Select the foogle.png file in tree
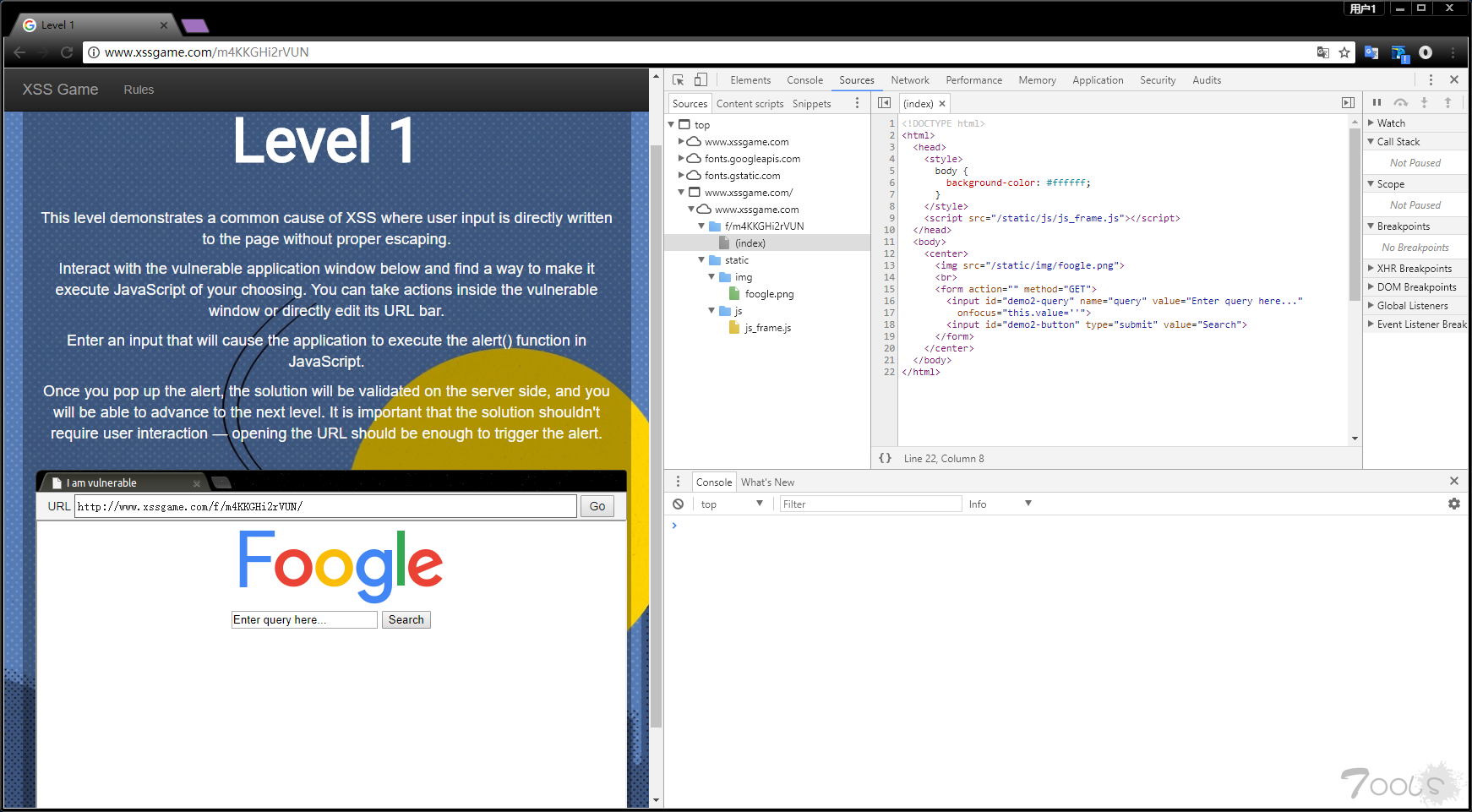 768,294
